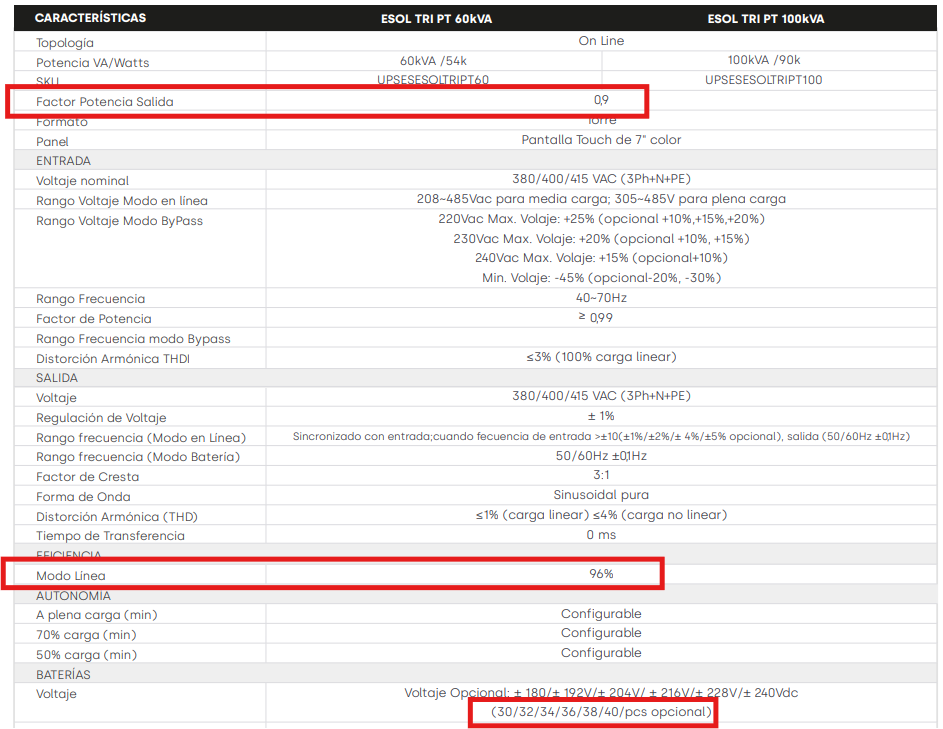
Task: Click the "AUTONOMIA" section heading
Action: (73, 596)
